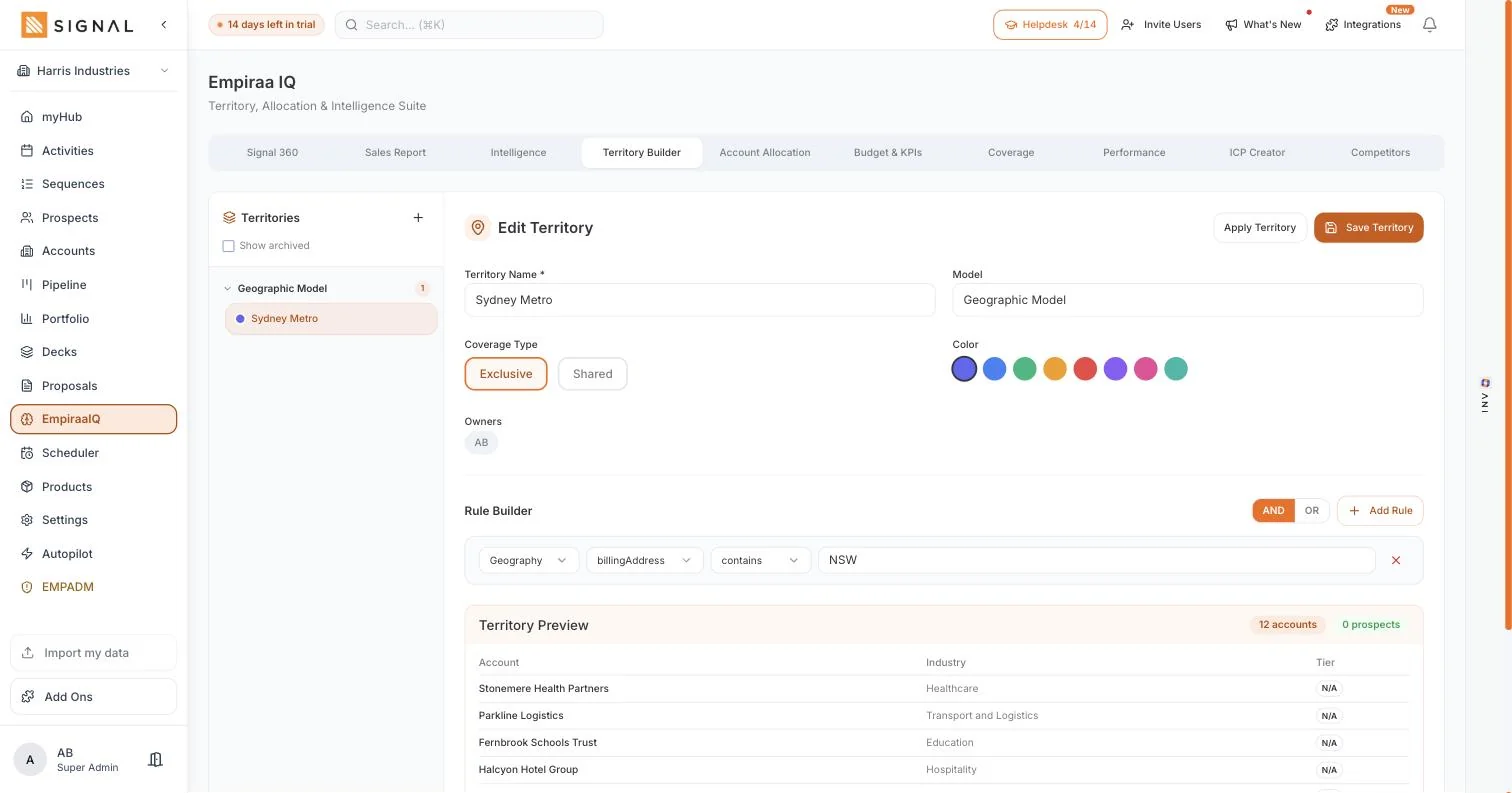This screenshot has height=793, width=1512.
Task: Pick the green color swatch
Action: click(x=1024, y=370)
